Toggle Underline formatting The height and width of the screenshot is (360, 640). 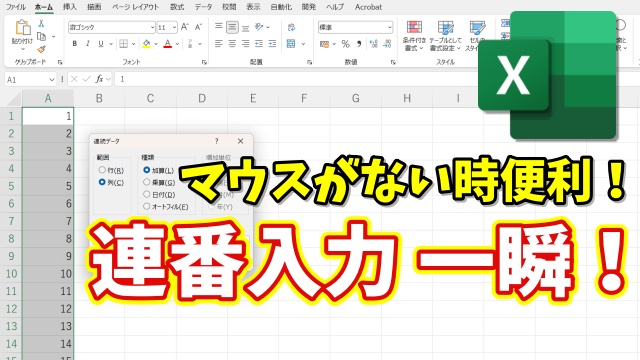pos(100,44)
